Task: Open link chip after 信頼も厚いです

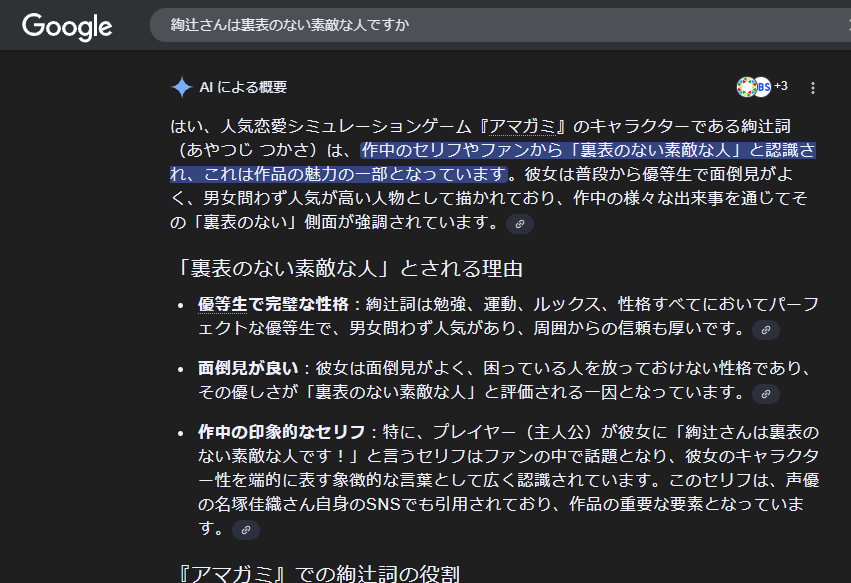Action: (x=766, y=329)
